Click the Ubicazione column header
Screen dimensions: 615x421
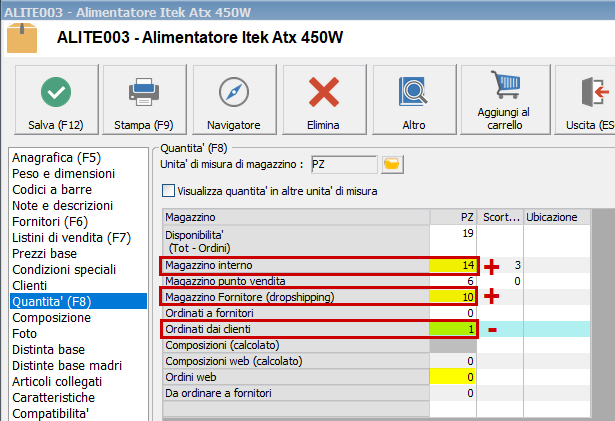557,217
